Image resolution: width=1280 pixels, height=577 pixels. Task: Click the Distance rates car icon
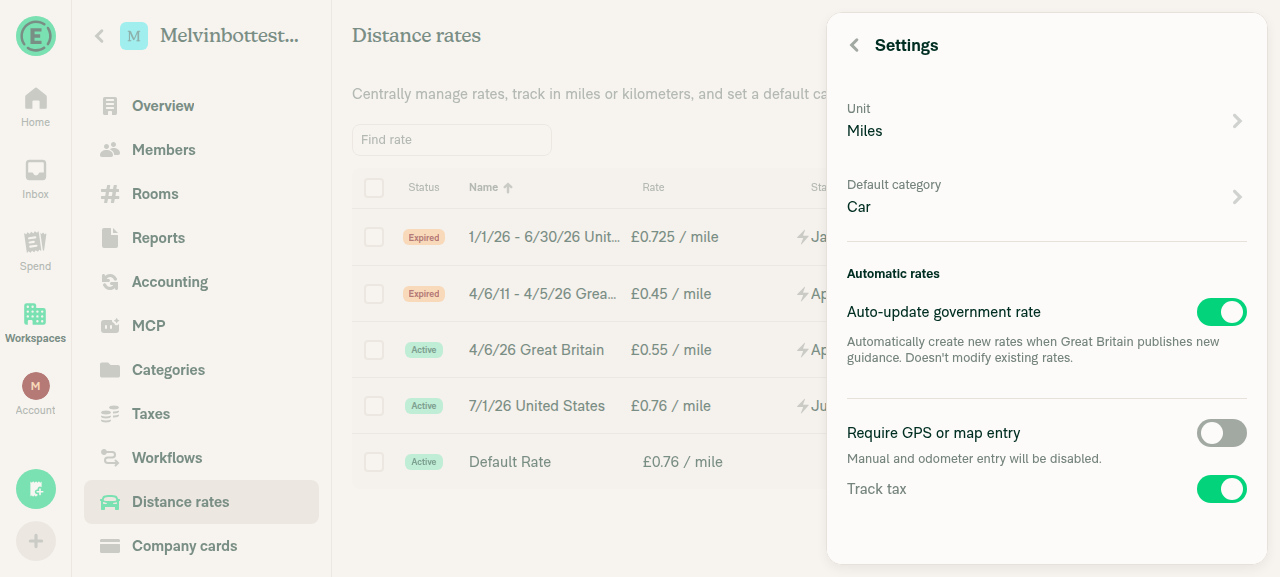(x=110, y=502)
